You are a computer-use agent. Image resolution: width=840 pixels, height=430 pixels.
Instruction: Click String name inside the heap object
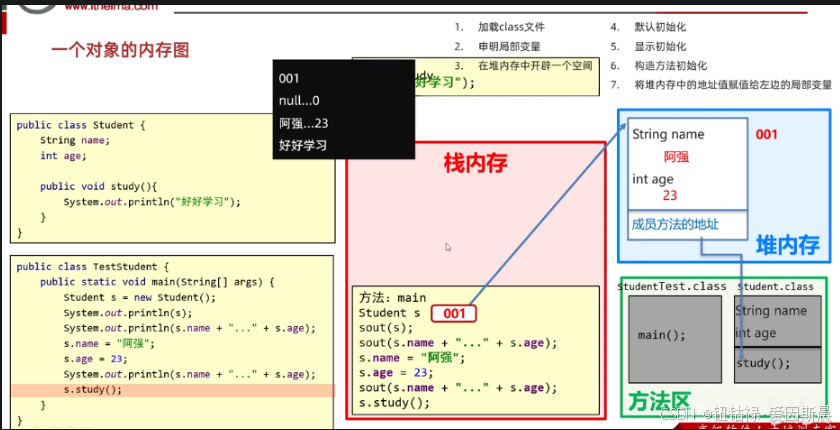tap(668, 134)
